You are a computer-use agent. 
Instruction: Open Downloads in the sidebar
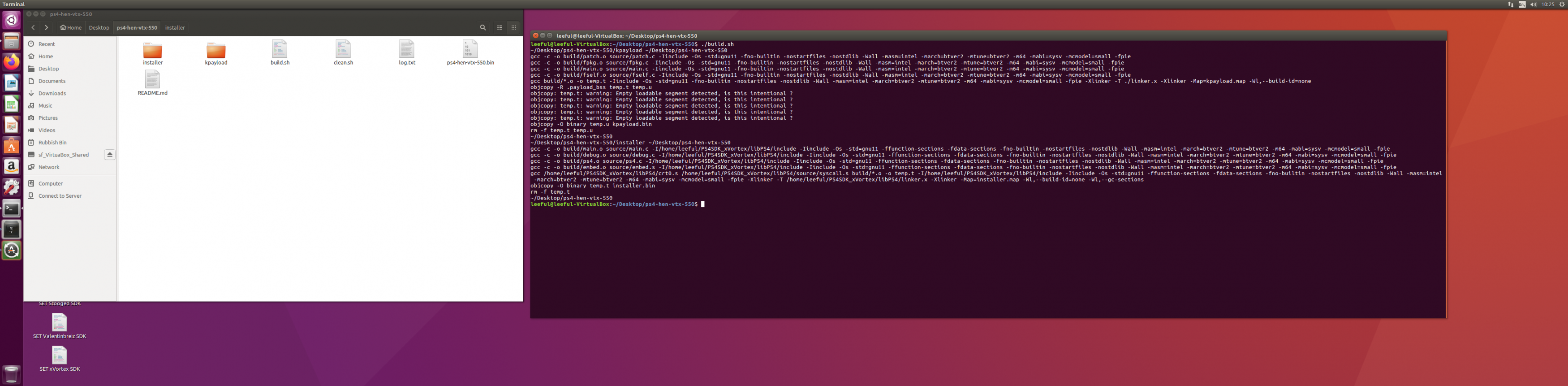pyautogui.click(x=70, y=93)
